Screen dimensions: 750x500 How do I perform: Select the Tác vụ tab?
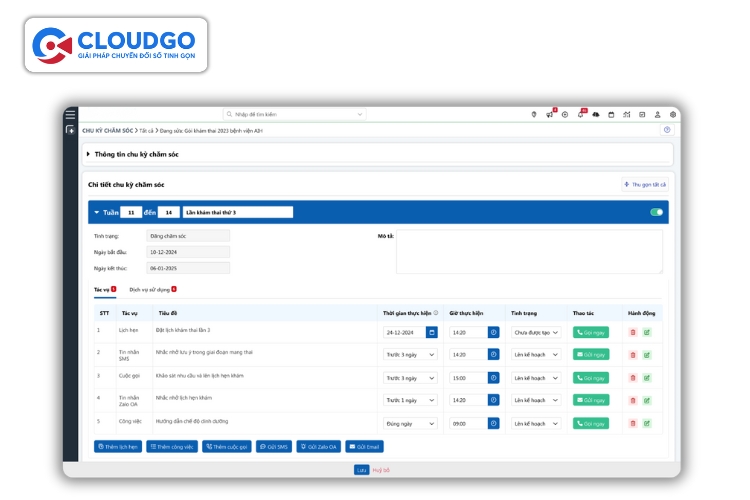click(102, 289)
